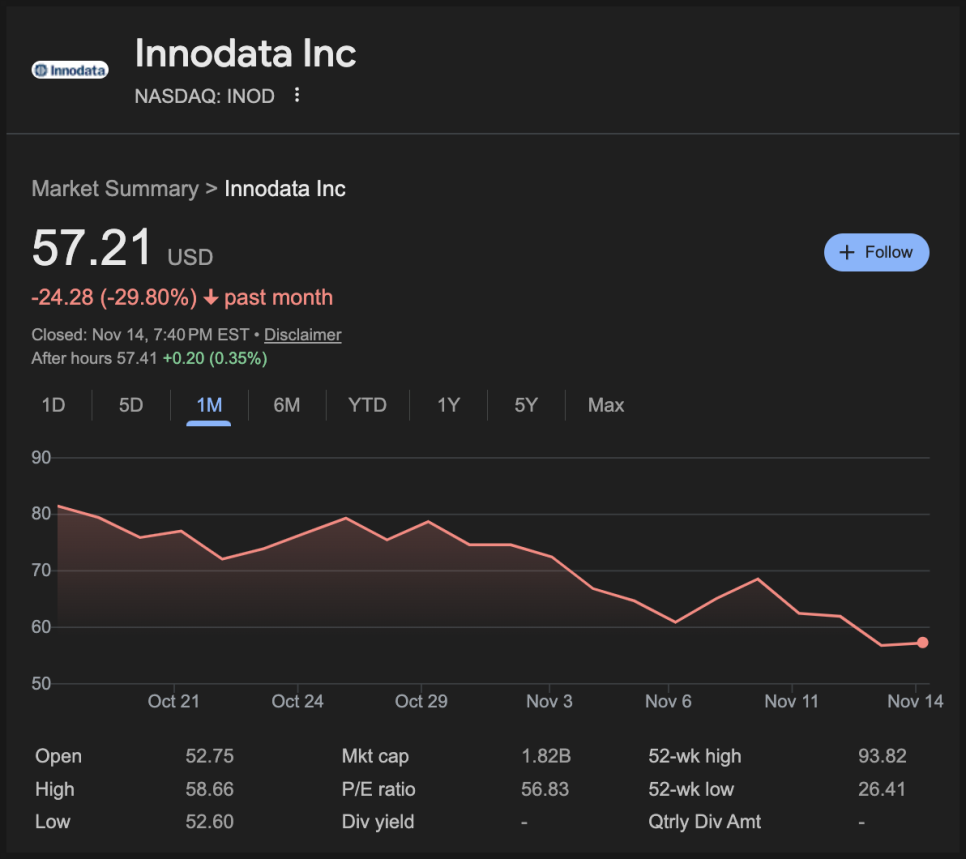Show the 1Y price chart
Screen dimensions: 966x859
point(448,405)
